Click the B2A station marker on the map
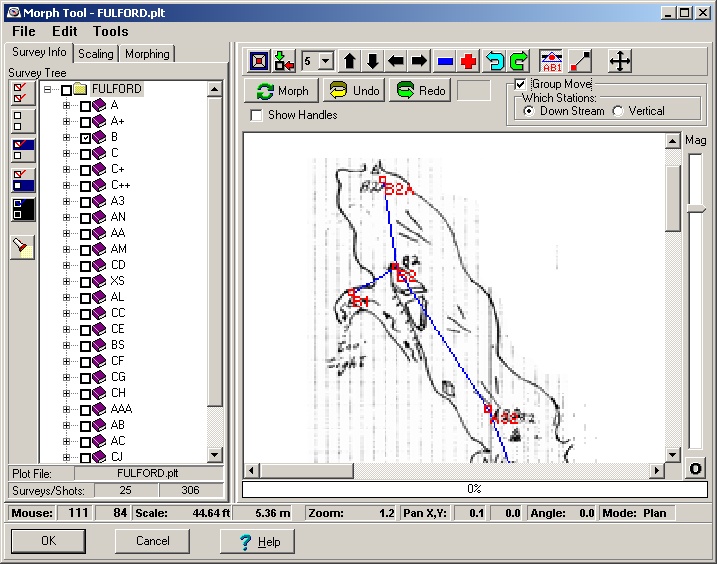 point(383,180)
